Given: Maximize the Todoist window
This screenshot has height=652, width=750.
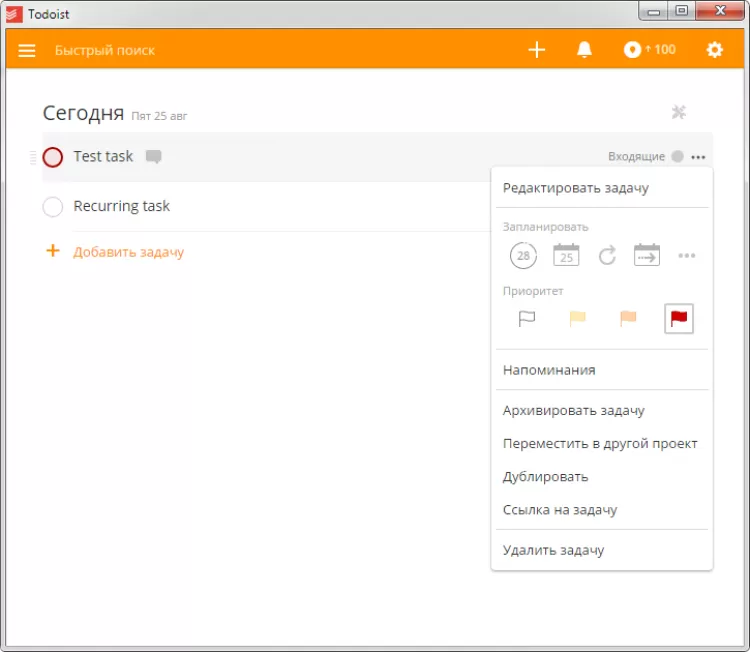Looking at the screenshot, I should [682, 11].
